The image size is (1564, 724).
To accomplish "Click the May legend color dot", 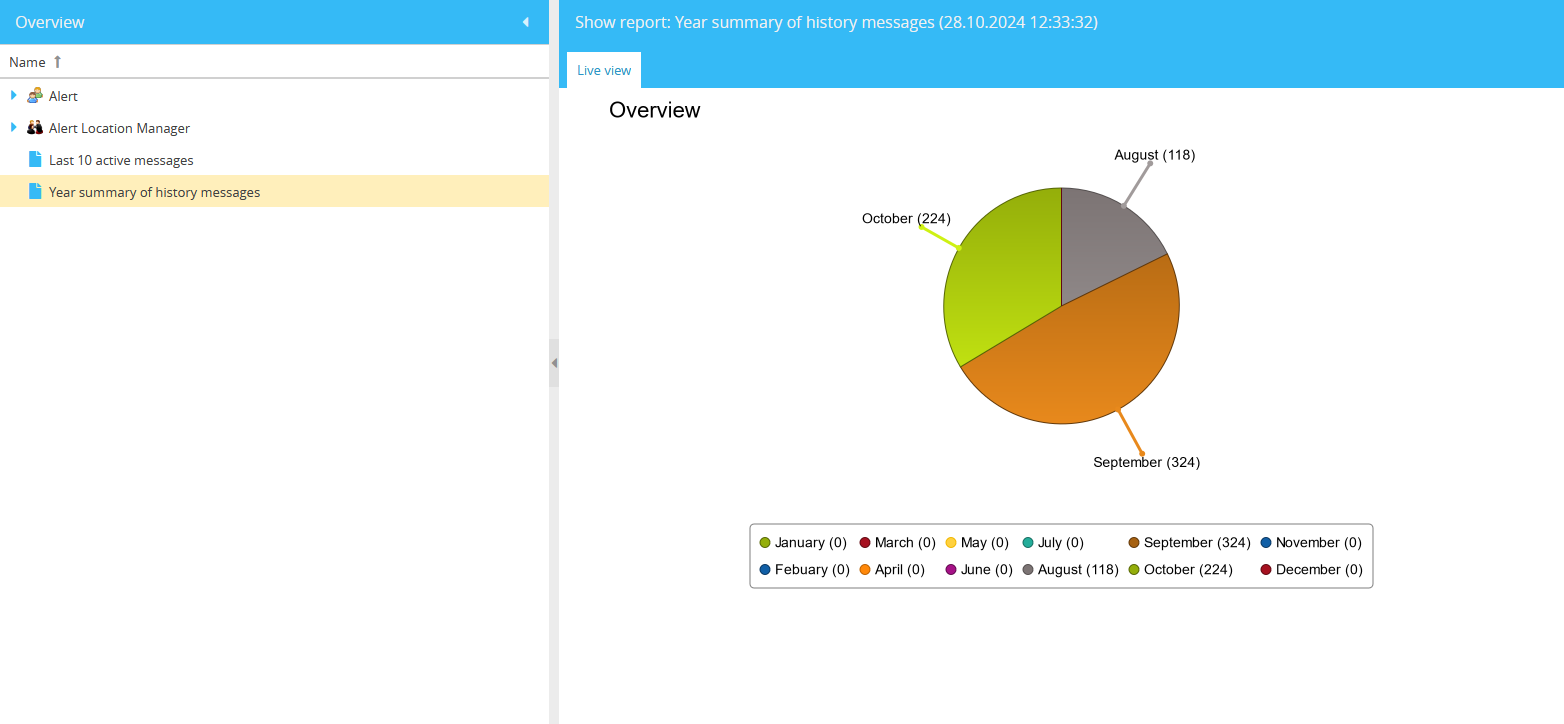I will 951,543.
